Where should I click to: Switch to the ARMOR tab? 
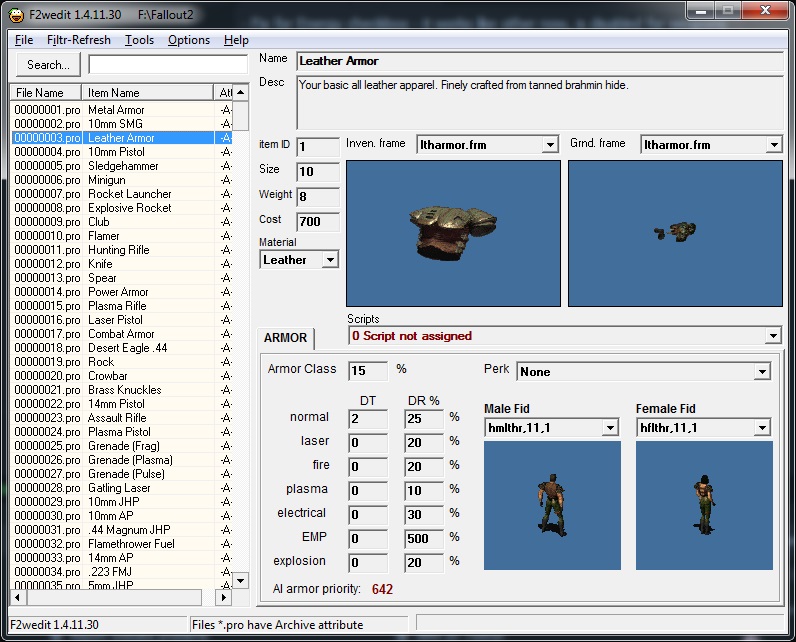point(285,337)
